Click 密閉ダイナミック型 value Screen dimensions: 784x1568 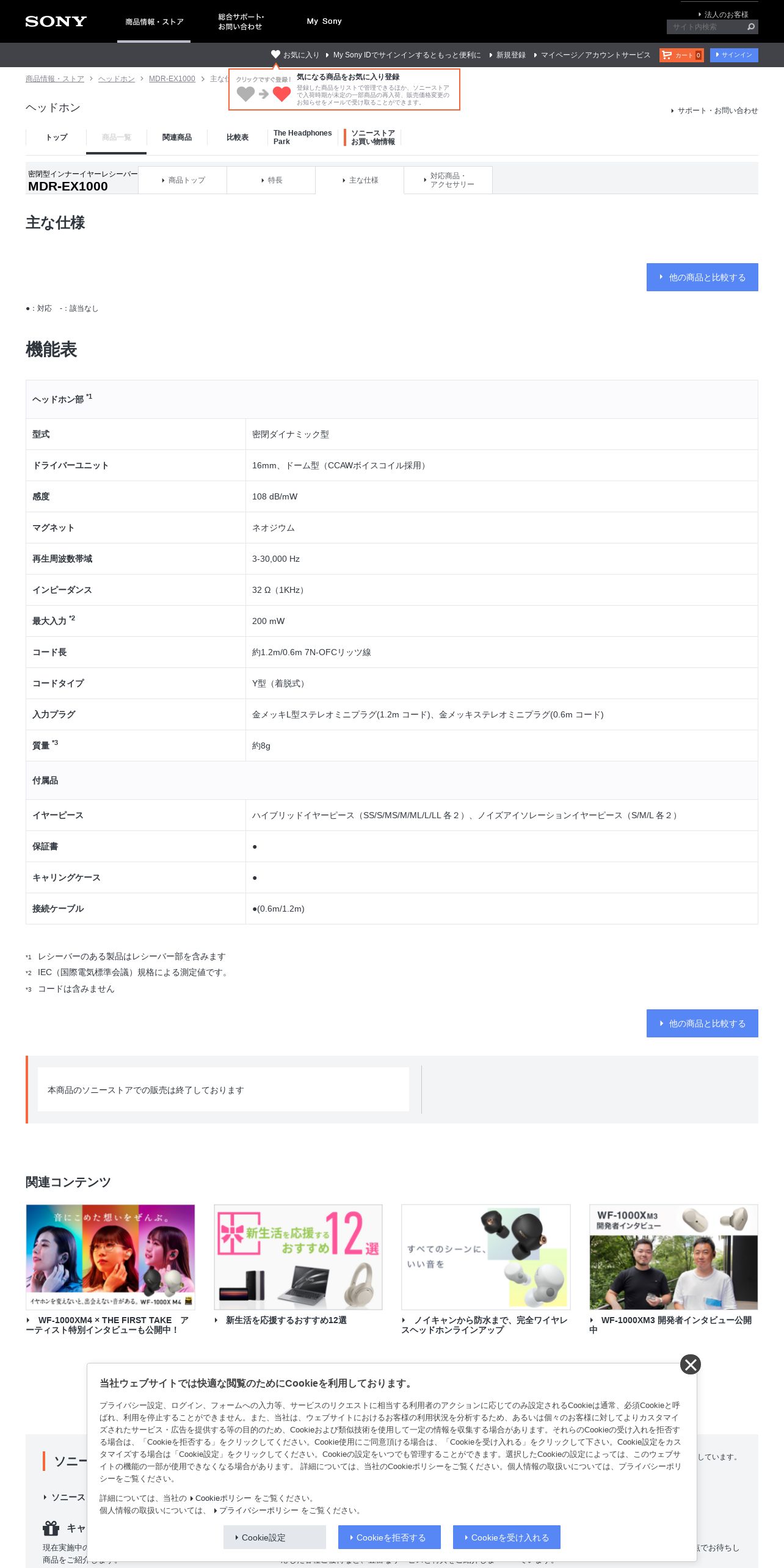[291, 434]
